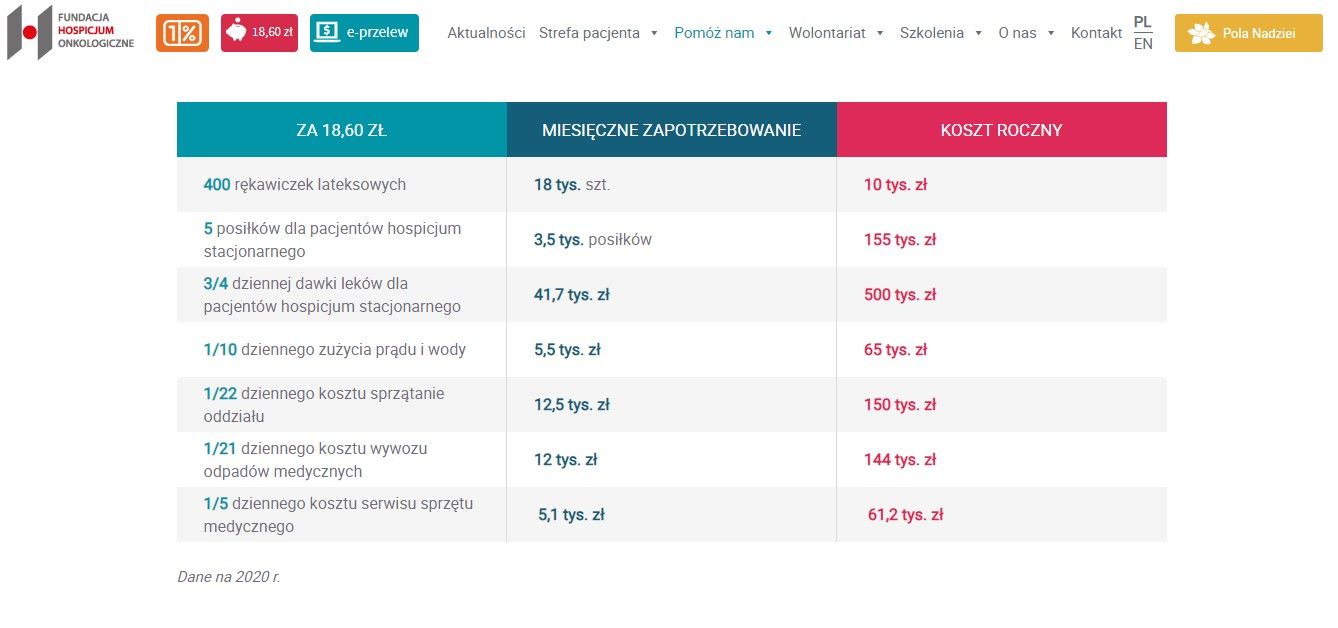Screen dimensions: 1338x628
Task: Expand the Pomóż nam dropdown arrow
Action: click(x=768, y=33)
